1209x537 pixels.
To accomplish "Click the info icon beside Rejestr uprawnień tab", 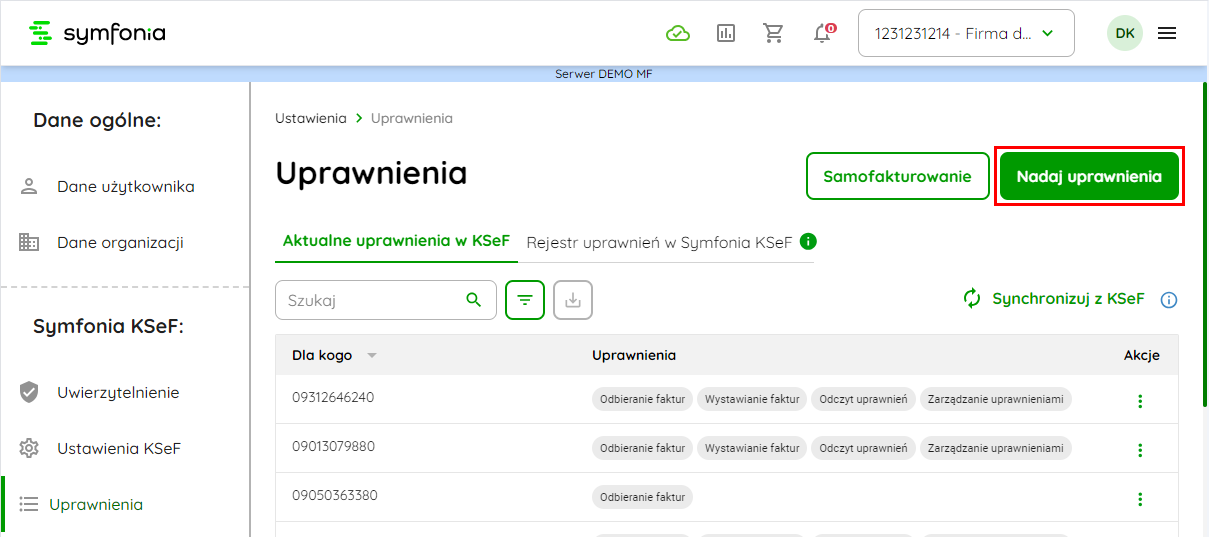I will pos(808,241).
